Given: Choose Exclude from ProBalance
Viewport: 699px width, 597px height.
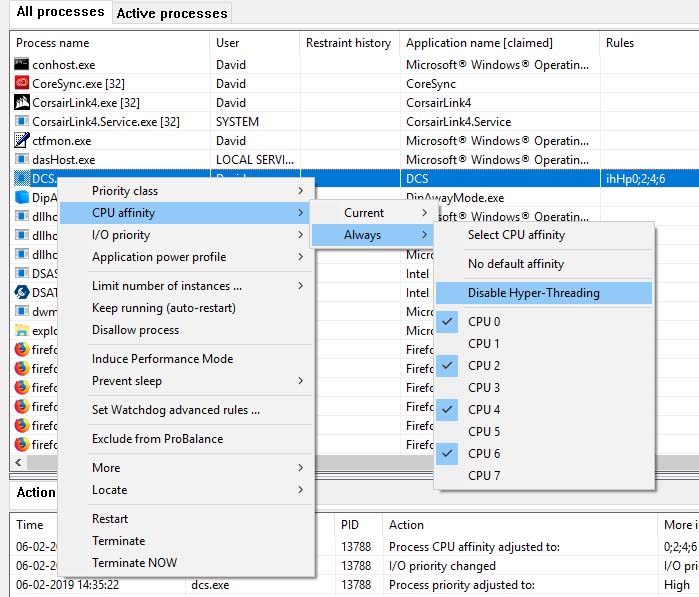Looking at the screenshot, I should point(186,439).
